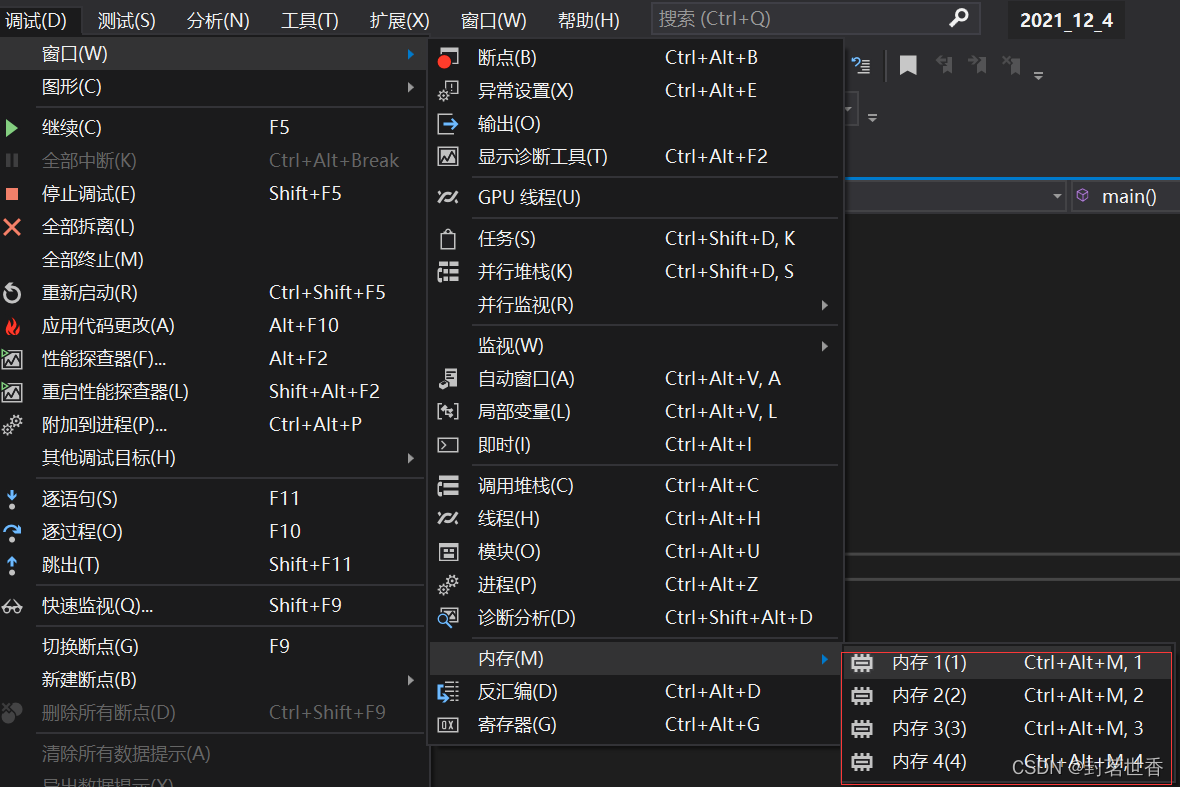Click the Exception Settings (异常设置) icon

[447, 91]
